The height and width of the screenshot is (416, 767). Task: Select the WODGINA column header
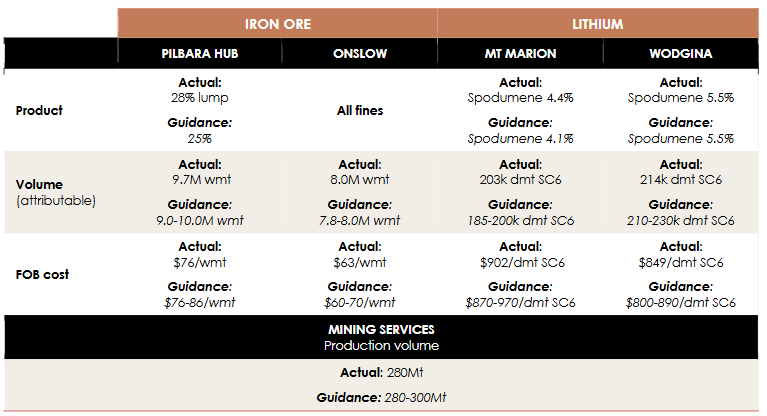click(680, 53)
